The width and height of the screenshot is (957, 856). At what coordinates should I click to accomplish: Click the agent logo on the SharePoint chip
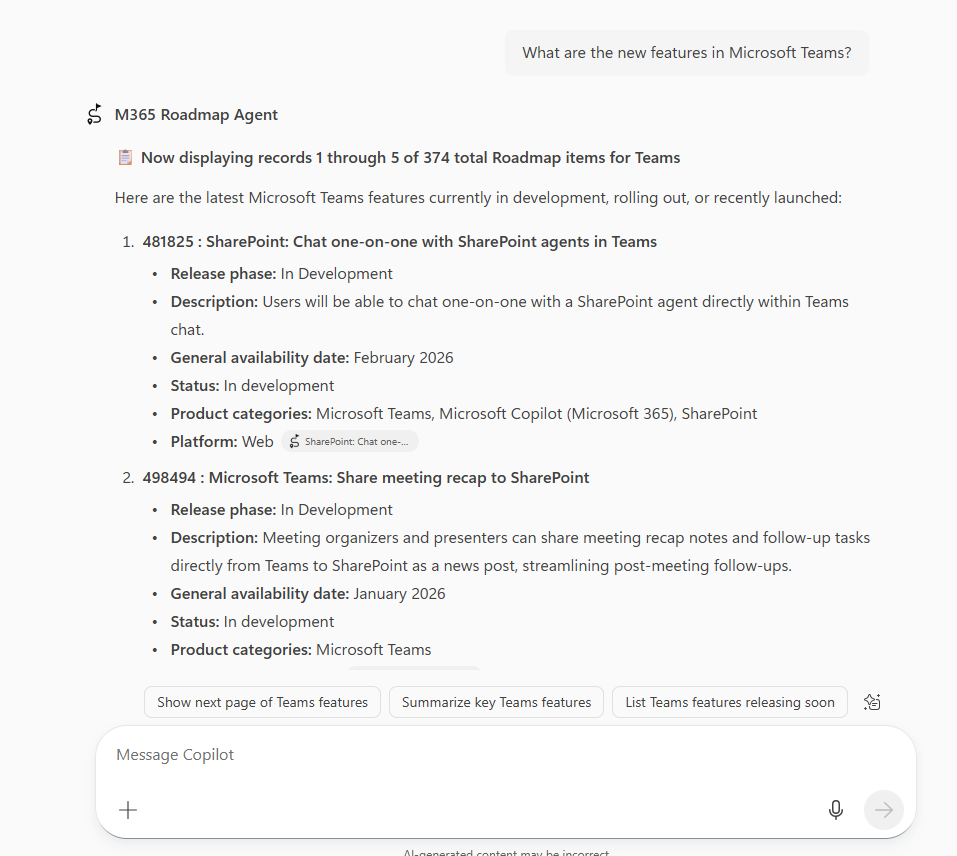pyautogui.click(x=293, y=440)
